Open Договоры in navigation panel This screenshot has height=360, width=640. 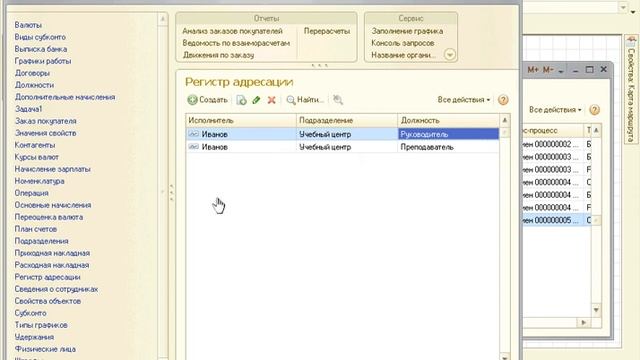coord(32,73)
